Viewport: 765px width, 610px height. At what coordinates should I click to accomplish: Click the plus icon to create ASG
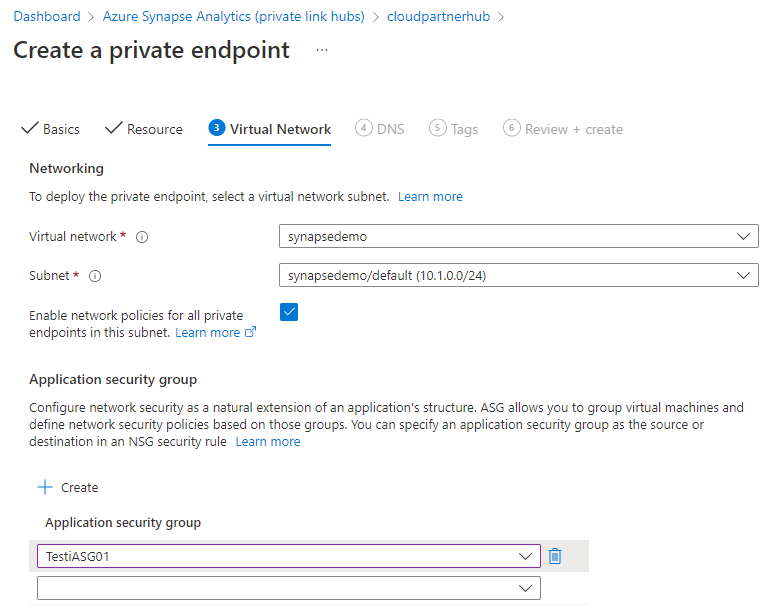point(44,487)
